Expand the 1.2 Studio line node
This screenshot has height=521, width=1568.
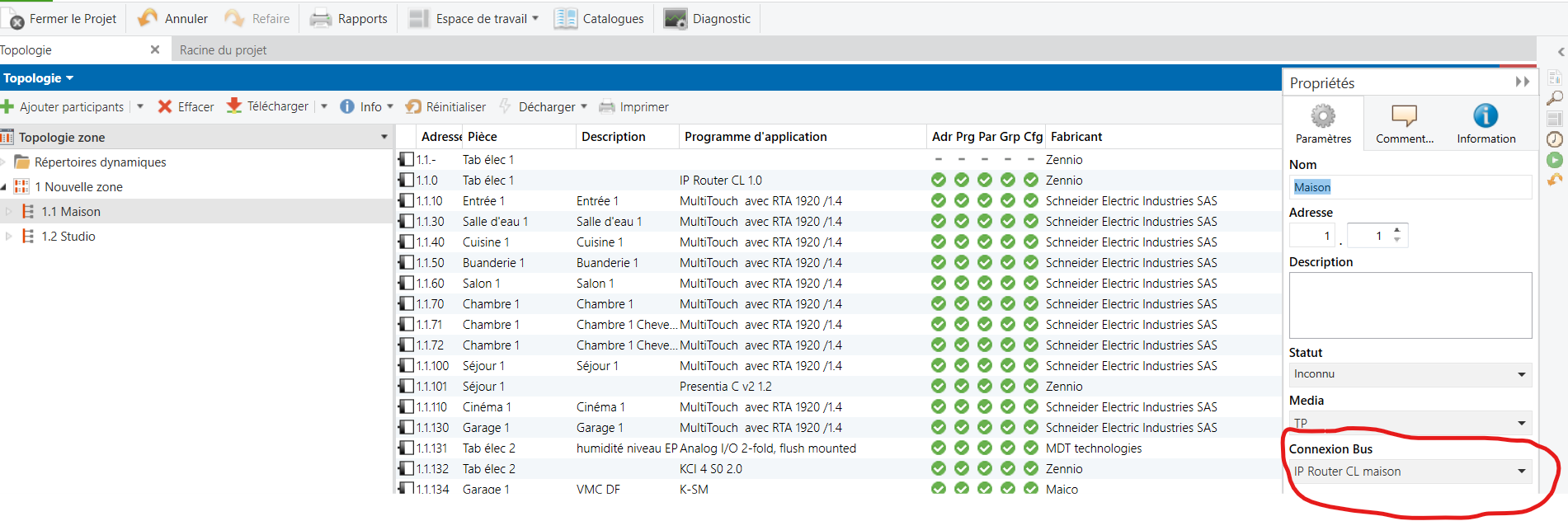pyautogui.click(x=9, y=236)
